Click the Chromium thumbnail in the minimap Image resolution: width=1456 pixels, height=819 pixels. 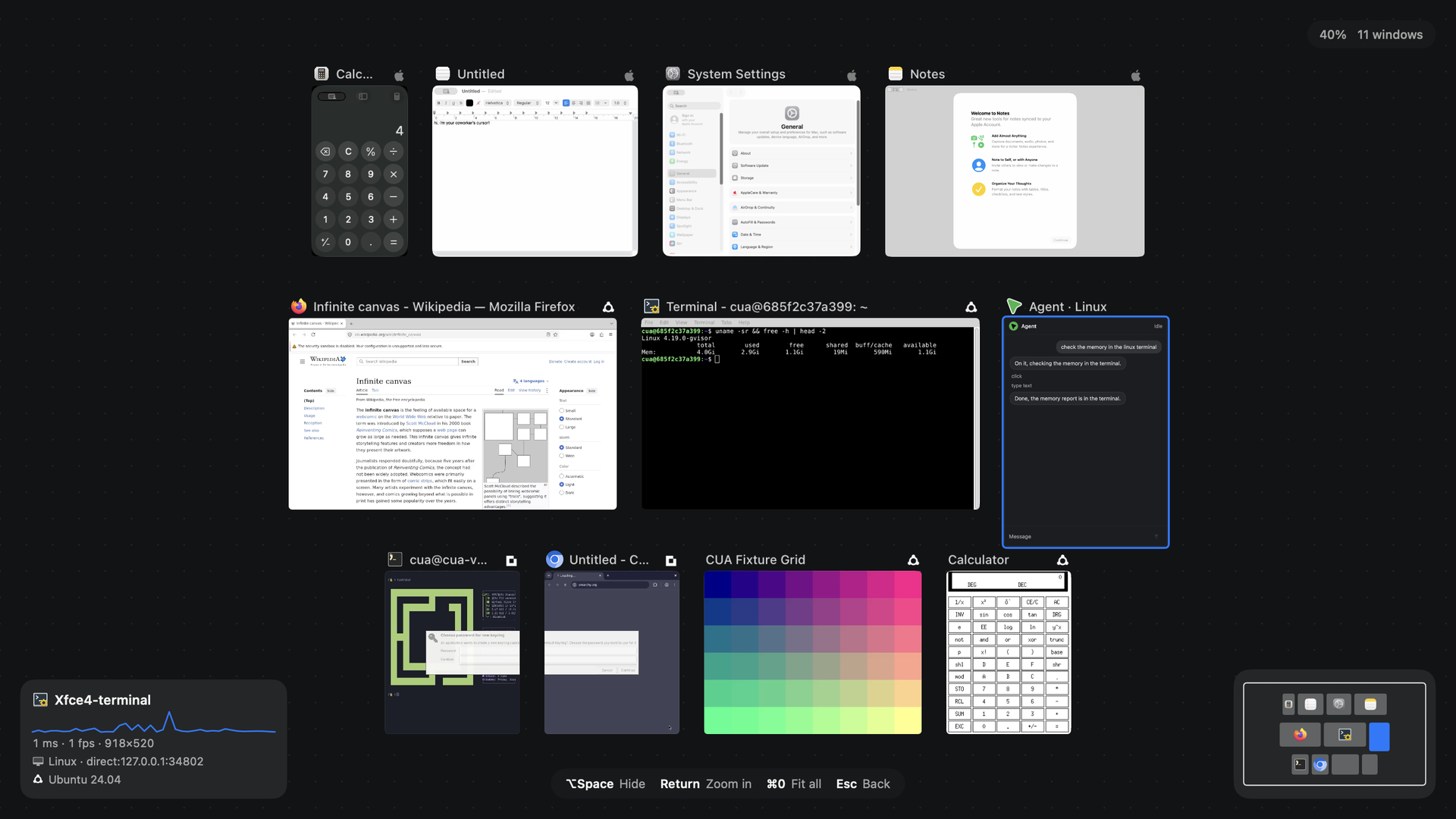point(1320,764)
